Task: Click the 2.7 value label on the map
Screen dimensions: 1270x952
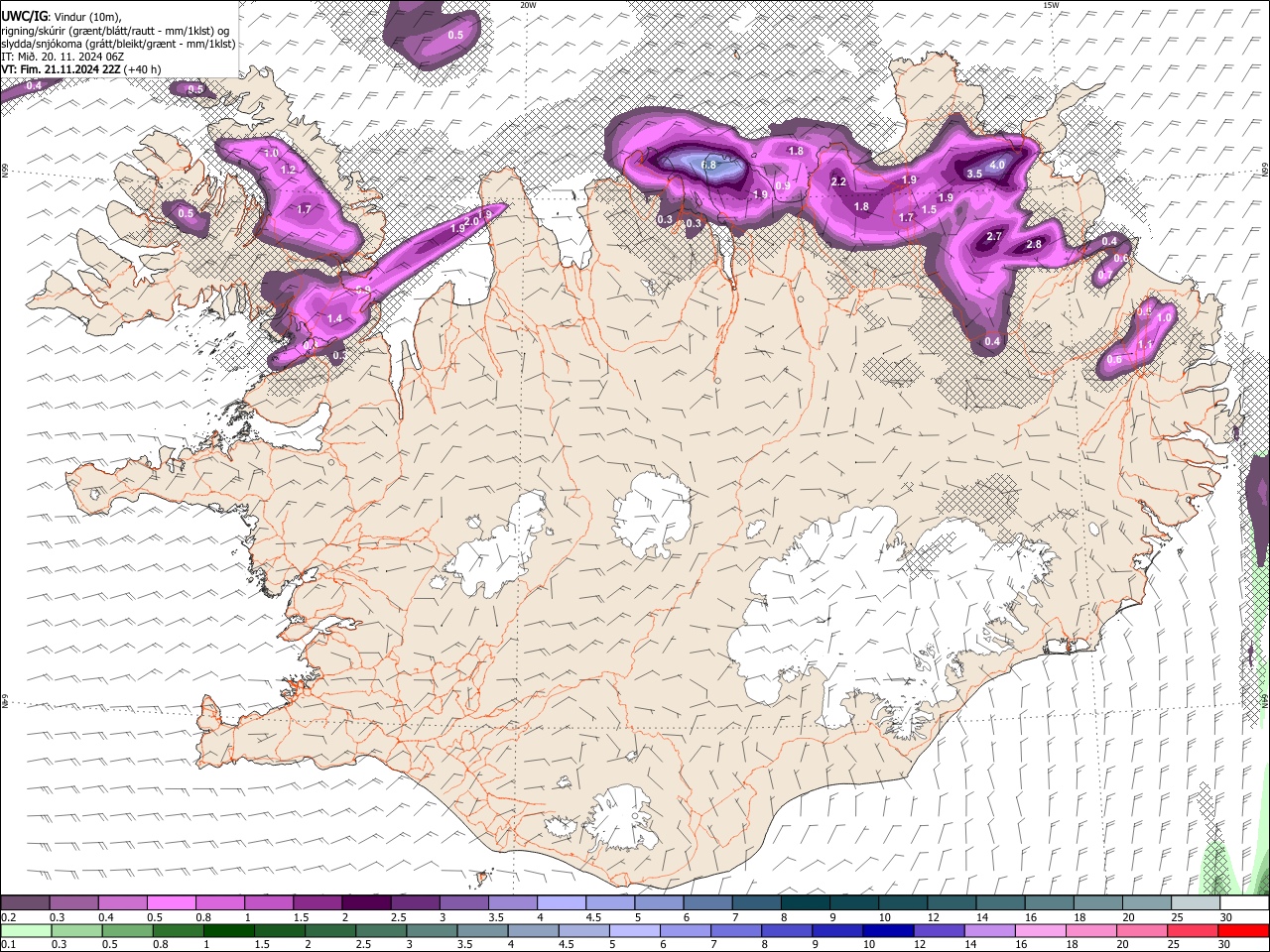Action: tap(994, 236)
